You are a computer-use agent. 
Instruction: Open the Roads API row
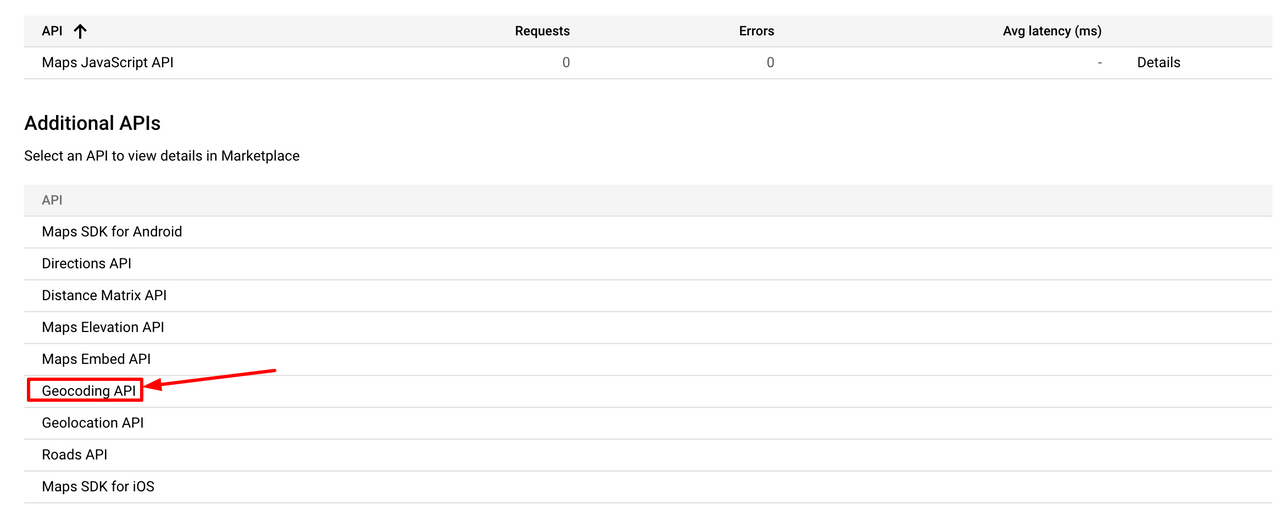75,455
